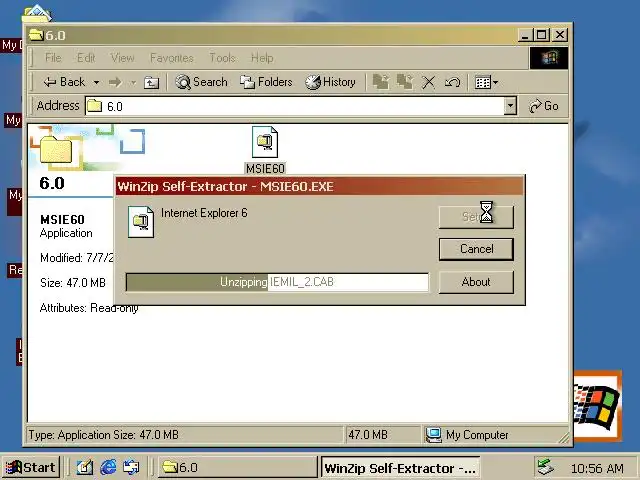The image size is (640, 480).
Task: Minimize the 6.0 Explorer window
Action: click(525, 36)
